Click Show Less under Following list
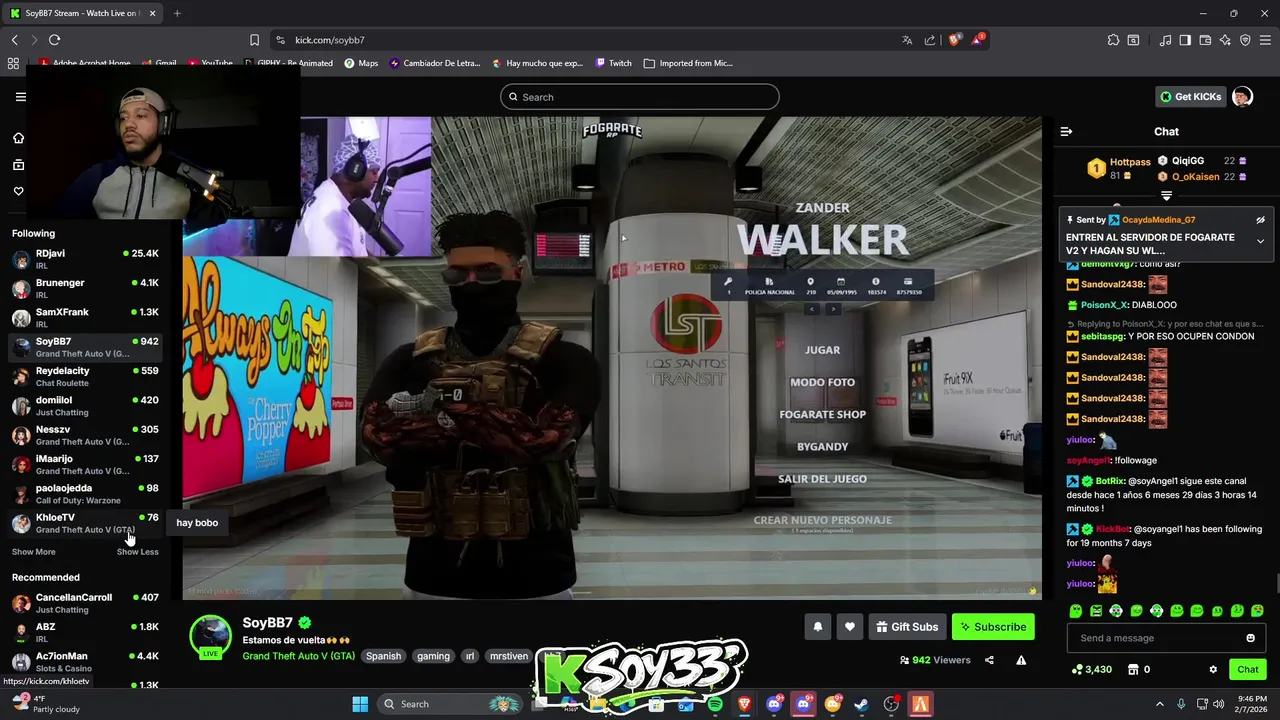1280x720 pixels. pyautogui.click(x=137, y=552)
